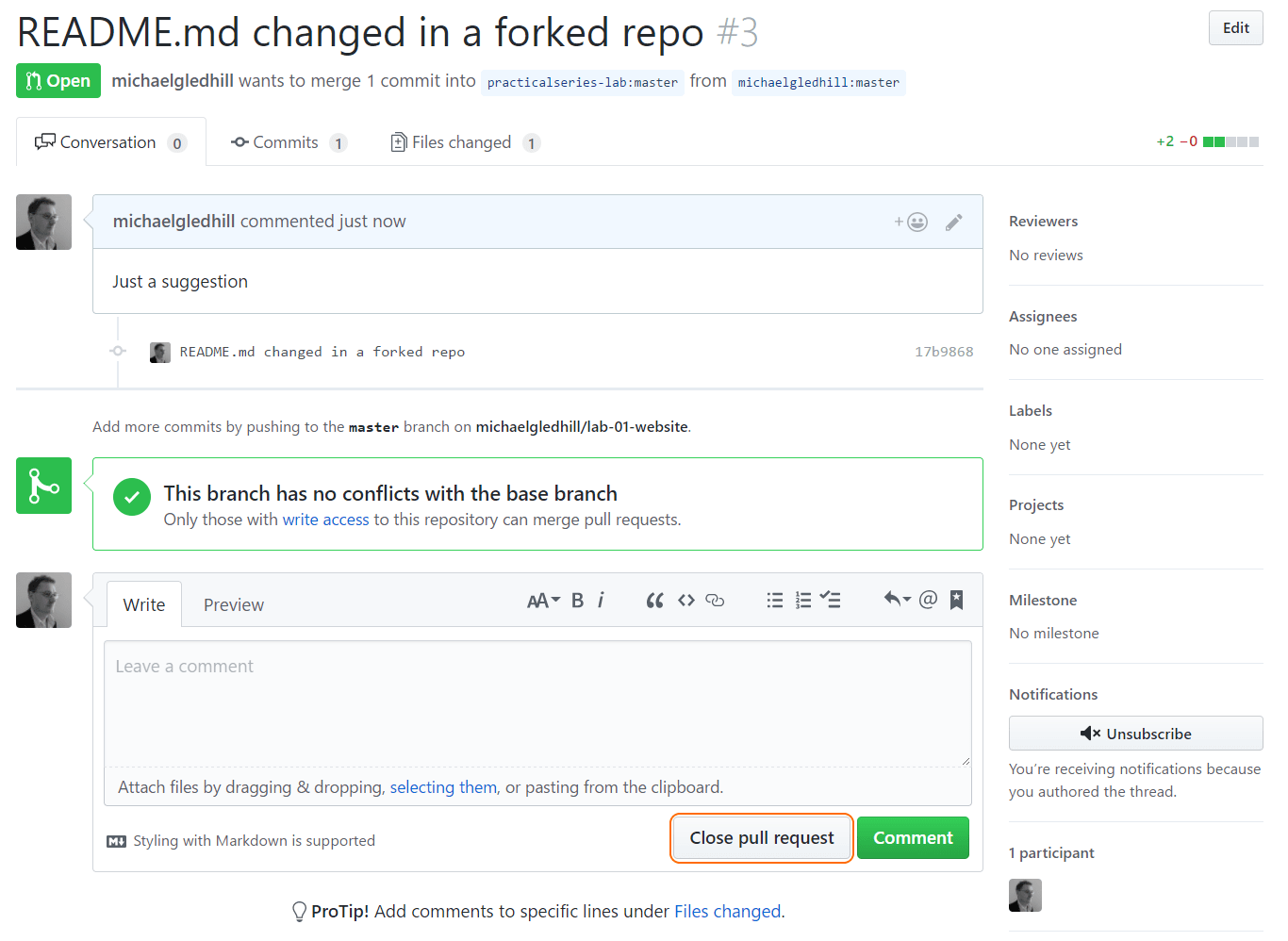
Task: Switch to the Commits tab
Action: [289, 142]
